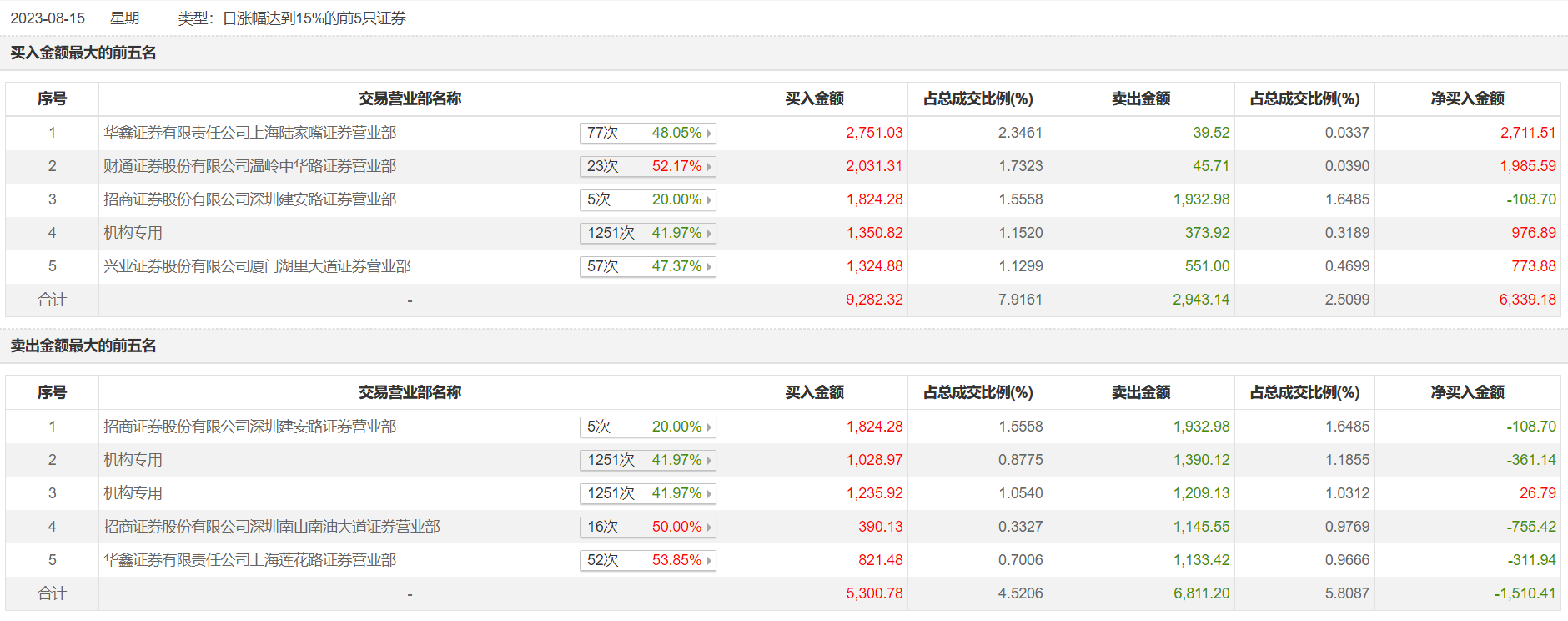The height and width of the screenshot is (621, 1568).
Task: Click the 日涨幅达到15%的前5只证券 type text
Action: point(314,18)
